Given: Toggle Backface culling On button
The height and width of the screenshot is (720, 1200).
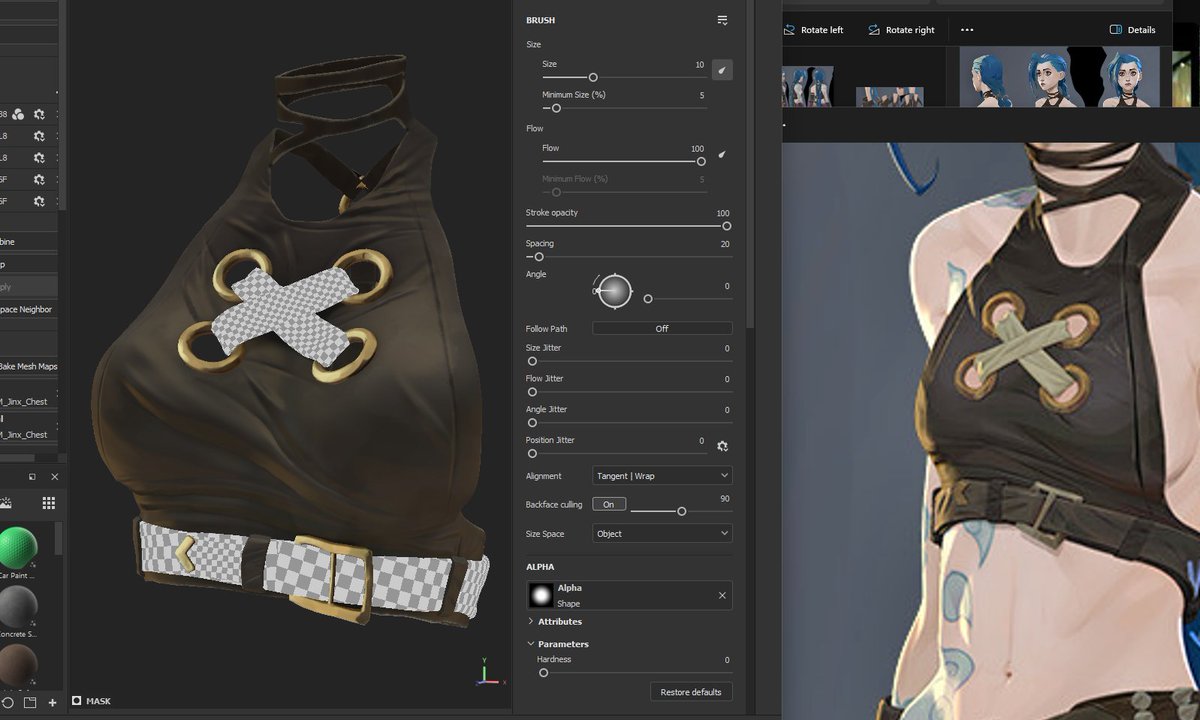Looking at the screenshot, I should click(608, 504).
